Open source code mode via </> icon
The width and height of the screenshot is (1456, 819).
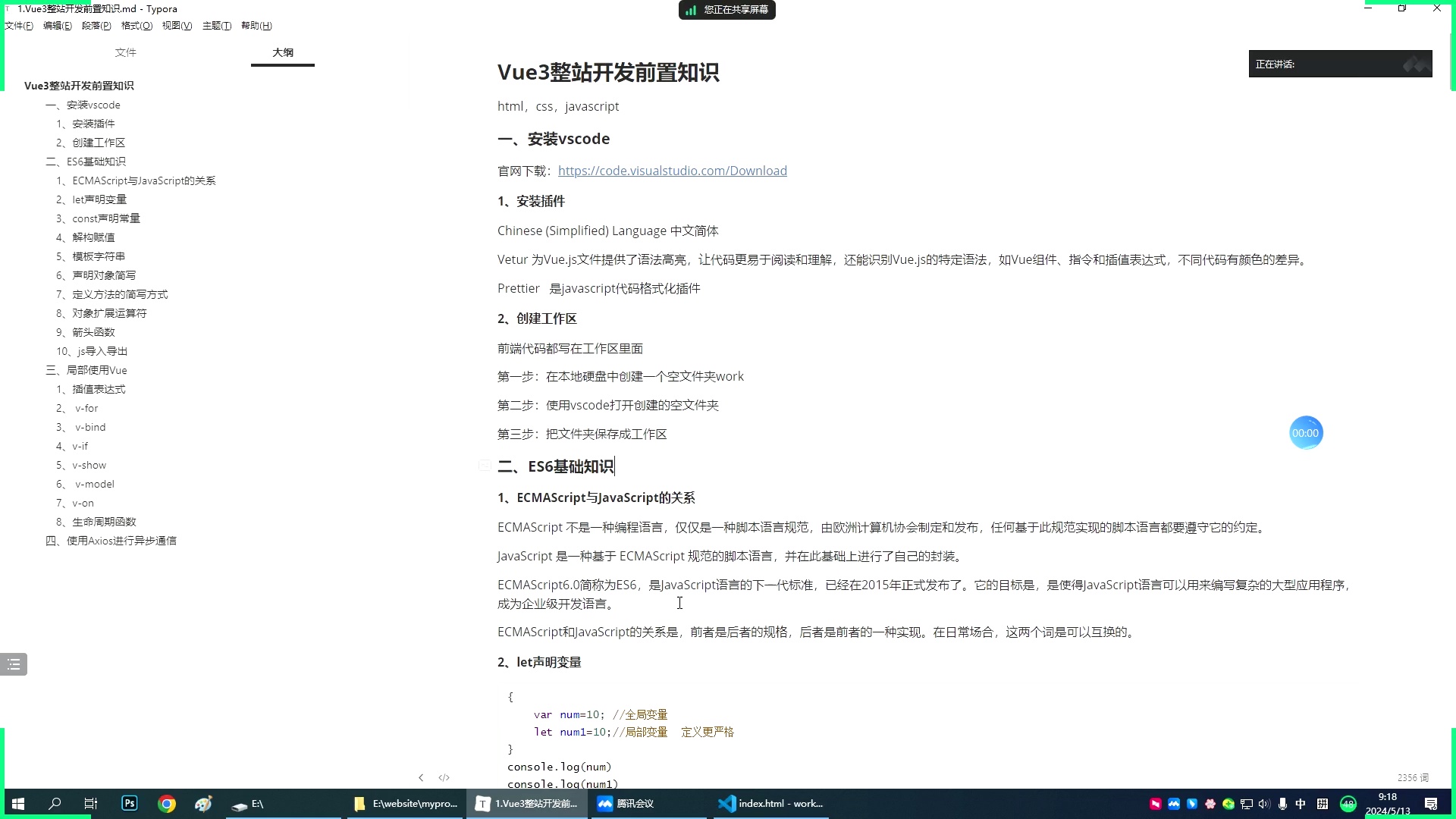pos(444,777)
